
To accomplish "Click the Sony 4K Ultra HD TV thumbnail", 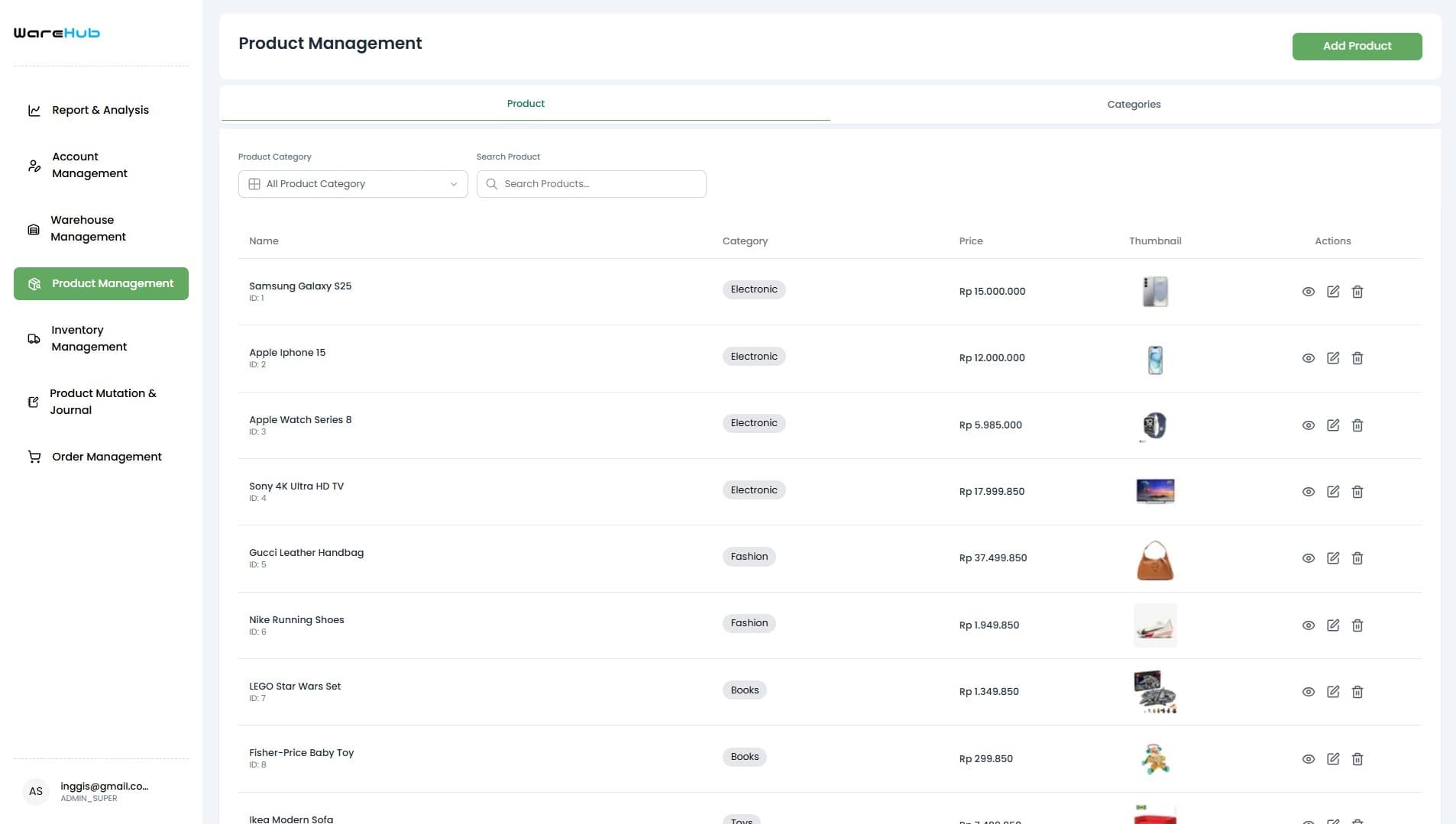I will pyautogui.click(x=1155, y=491).
